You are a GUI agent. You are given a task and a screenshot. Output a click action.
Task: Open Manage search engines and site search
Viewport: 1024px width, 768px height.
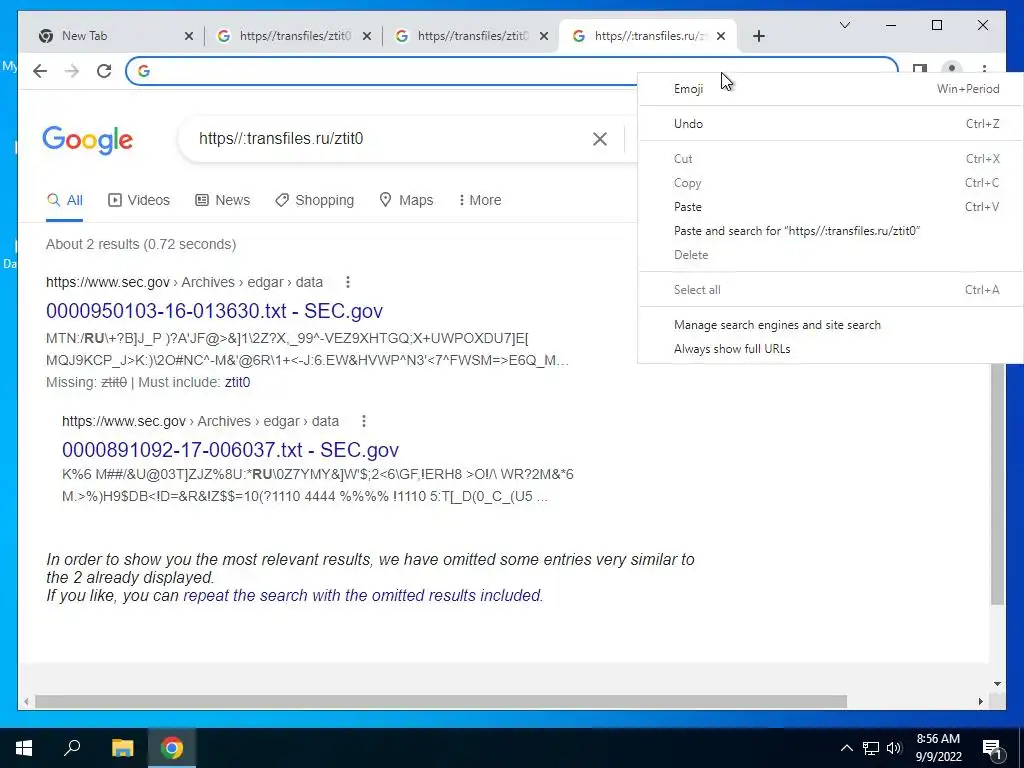(x=831, y=325)
